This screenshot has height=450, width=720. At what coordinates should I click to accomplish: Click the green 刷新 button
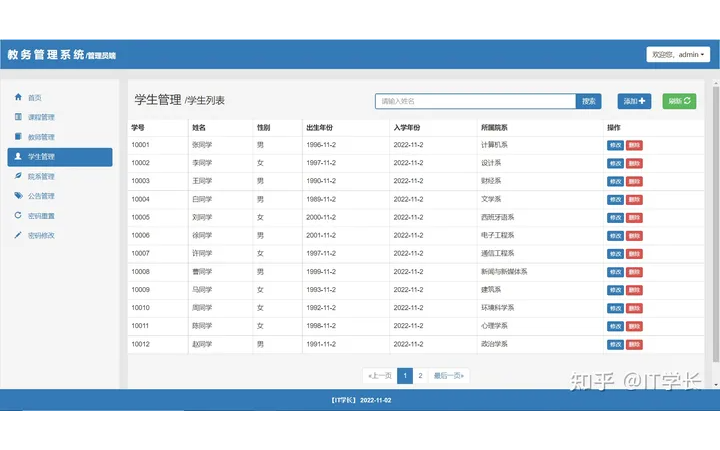click(679, 101)
